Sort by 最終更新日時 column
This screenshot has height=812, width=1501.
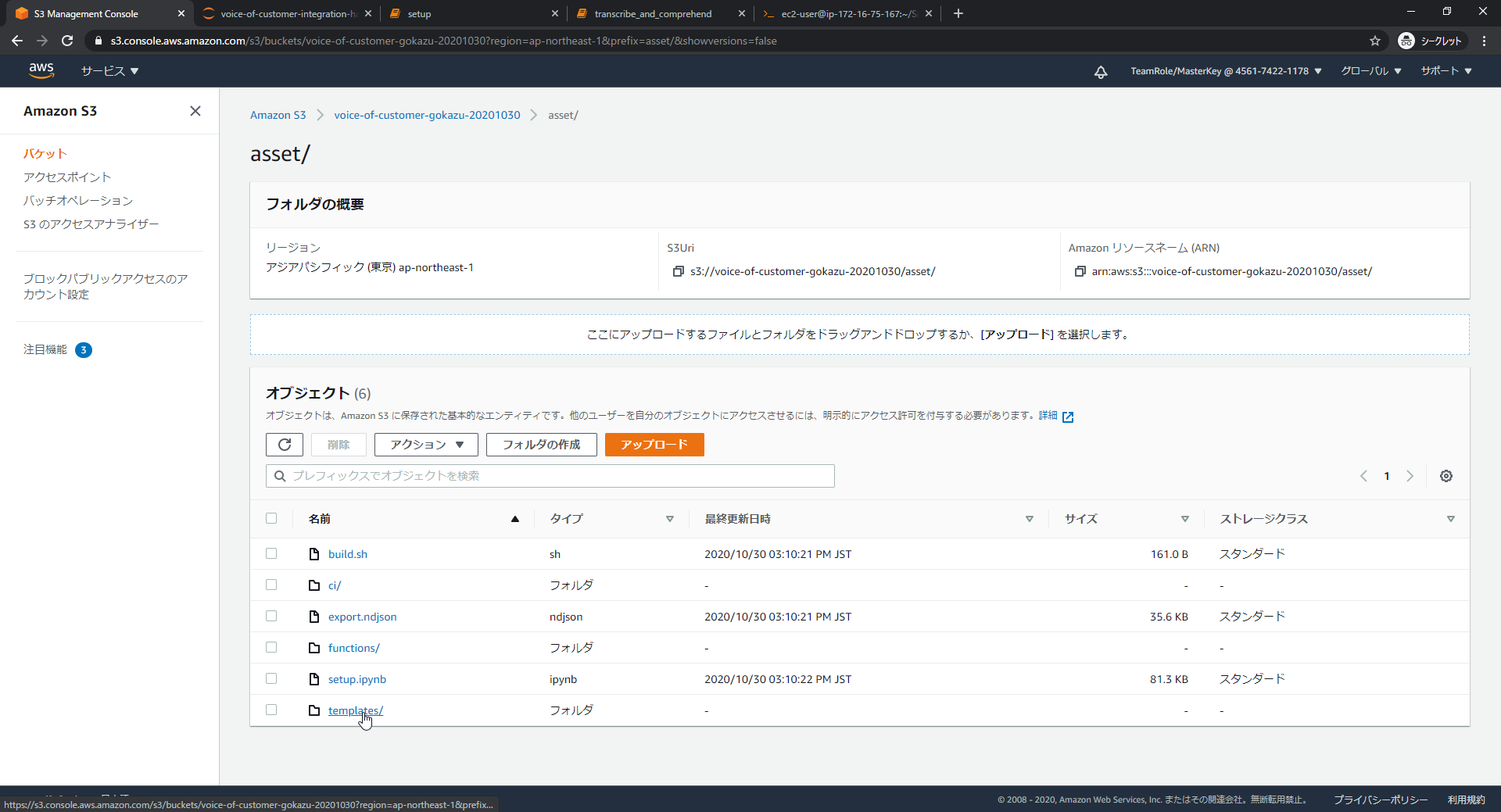pyautogui.click(x=1030, y=519)
